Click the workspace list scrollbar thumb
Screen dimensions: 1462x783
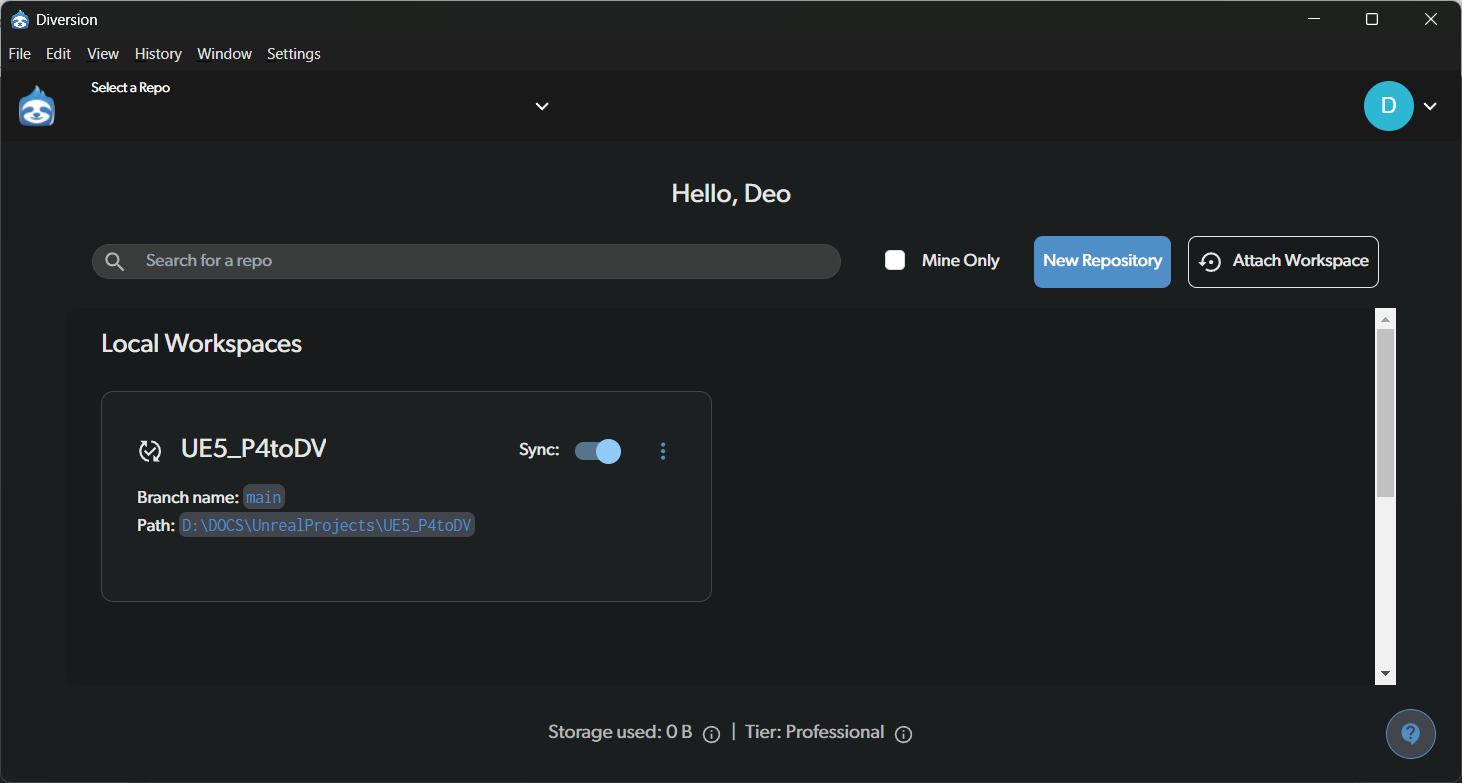[1385, 413]
